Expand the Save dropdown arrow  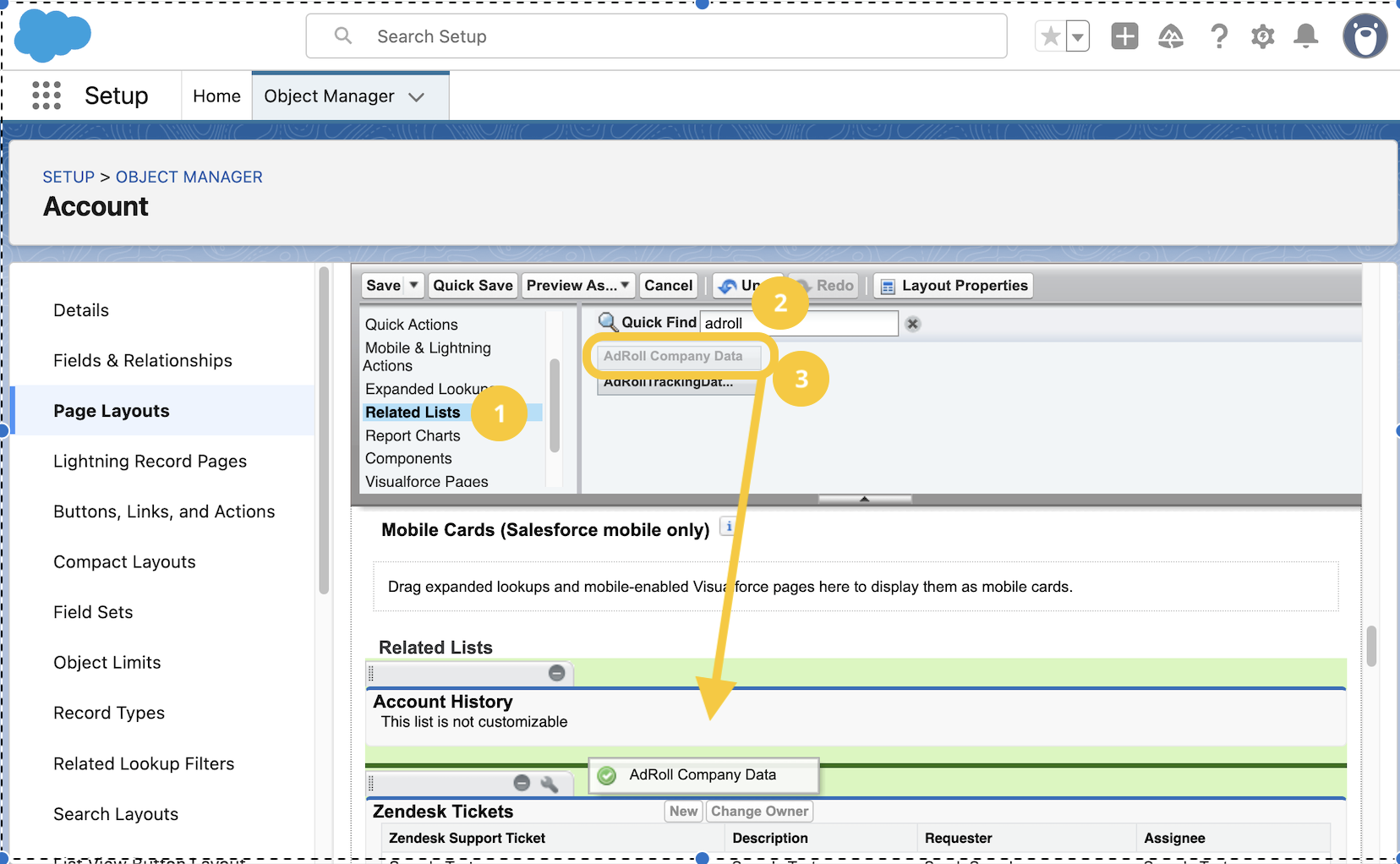tap(414, 286)
